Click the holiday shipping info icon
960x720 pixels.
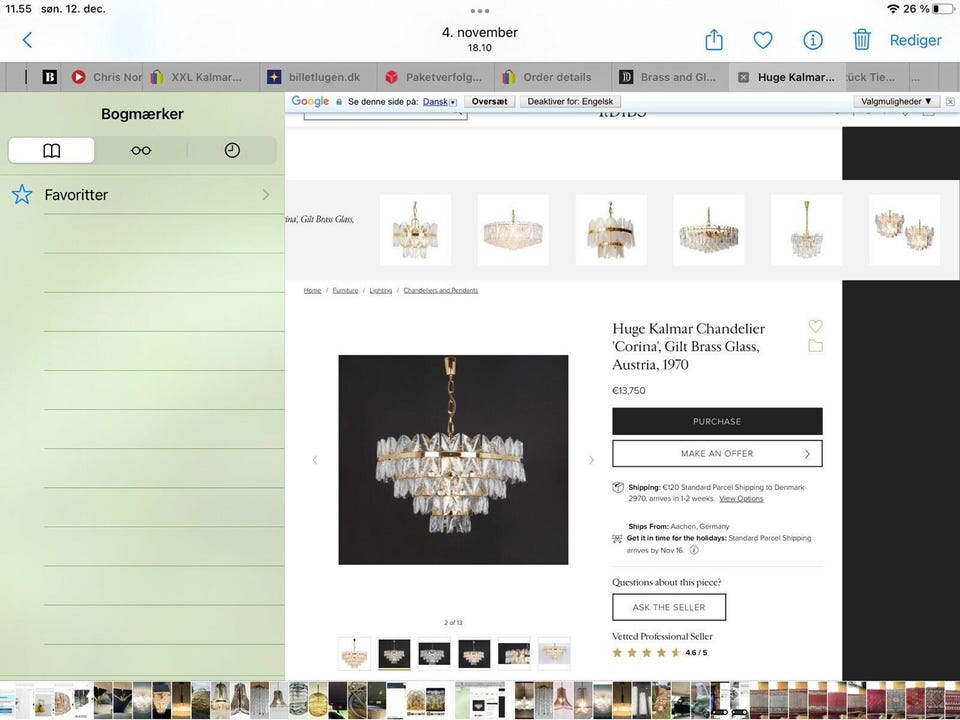coord(694,550)
